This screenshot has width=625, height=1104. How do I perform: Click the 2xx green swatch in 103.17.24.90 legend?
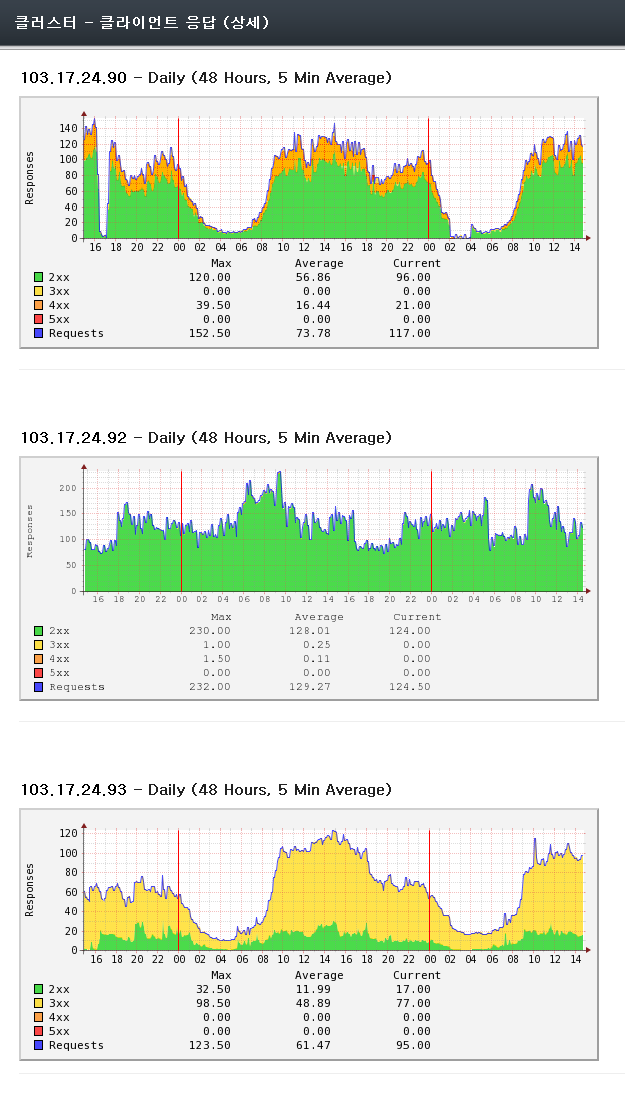39,277
